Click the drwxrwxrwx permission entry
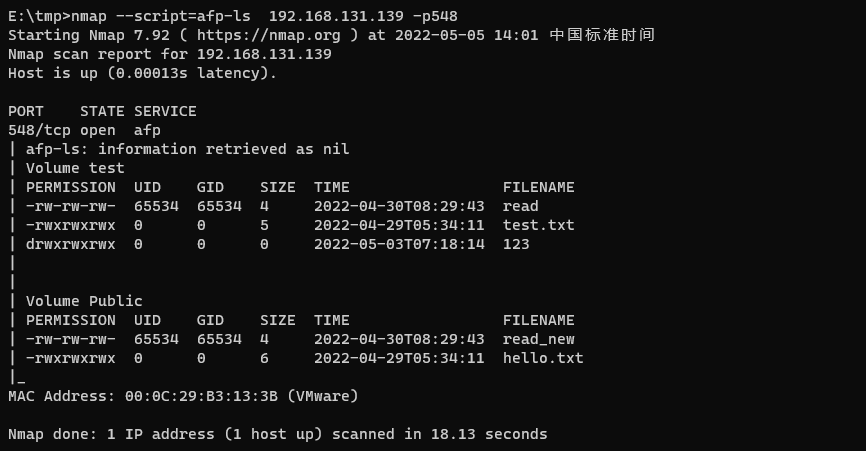The image size is (866, 451). pos(71,244)
